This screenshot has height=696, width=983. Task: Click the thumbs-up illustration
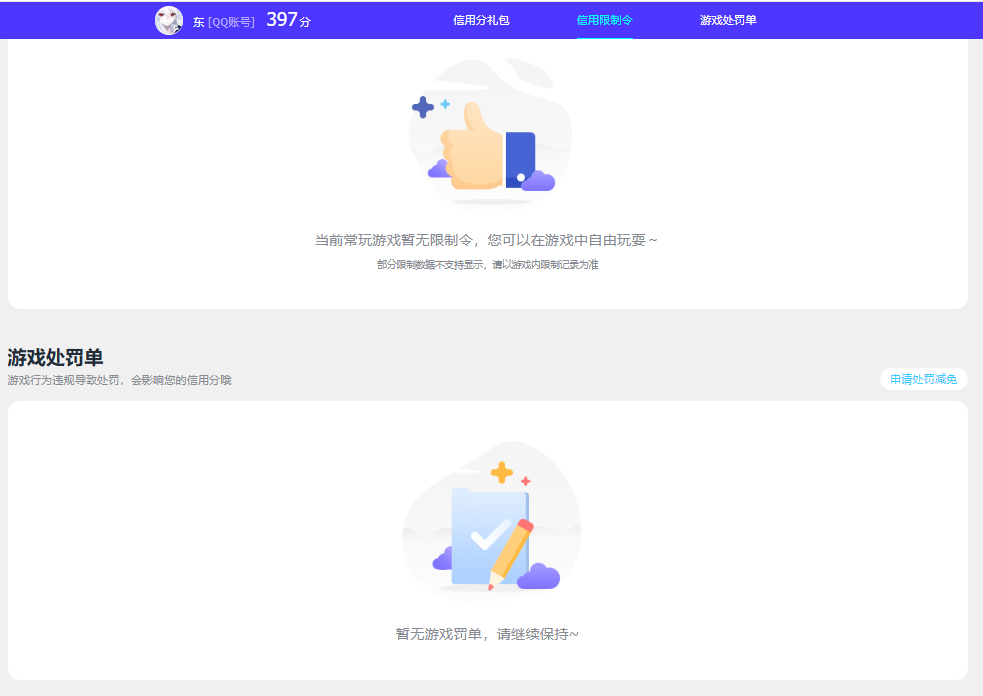[489, 133]
